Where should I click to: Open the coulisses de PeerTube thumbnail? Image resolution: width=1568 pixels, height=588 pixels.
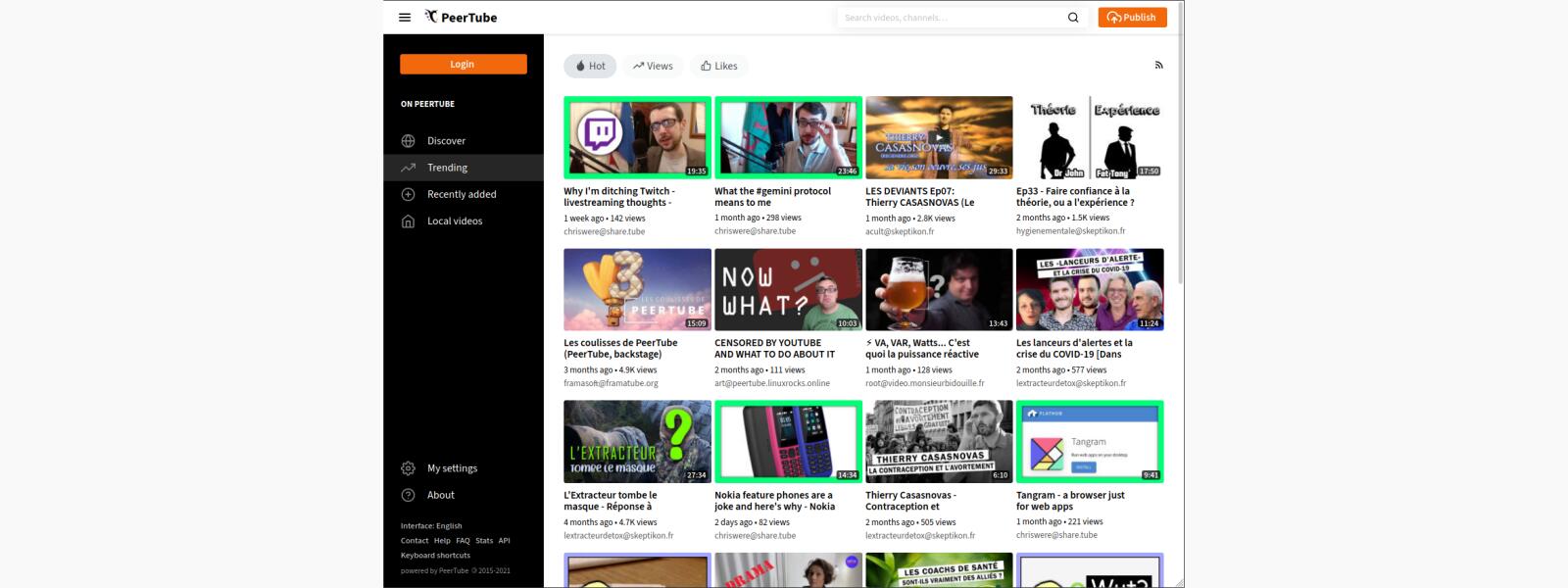[x=637, y=289]
